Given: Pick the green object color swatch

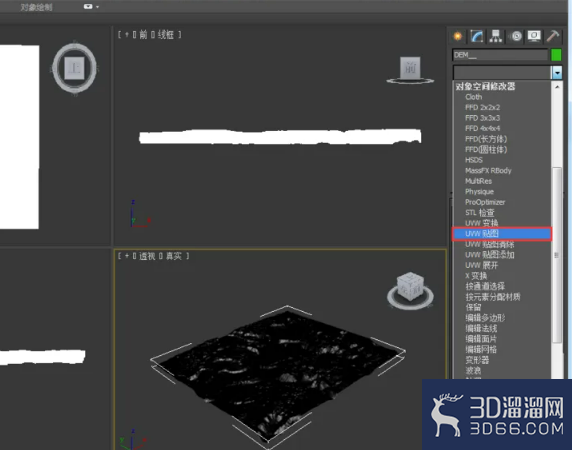Looking at the screenshot, I should 556,55.
